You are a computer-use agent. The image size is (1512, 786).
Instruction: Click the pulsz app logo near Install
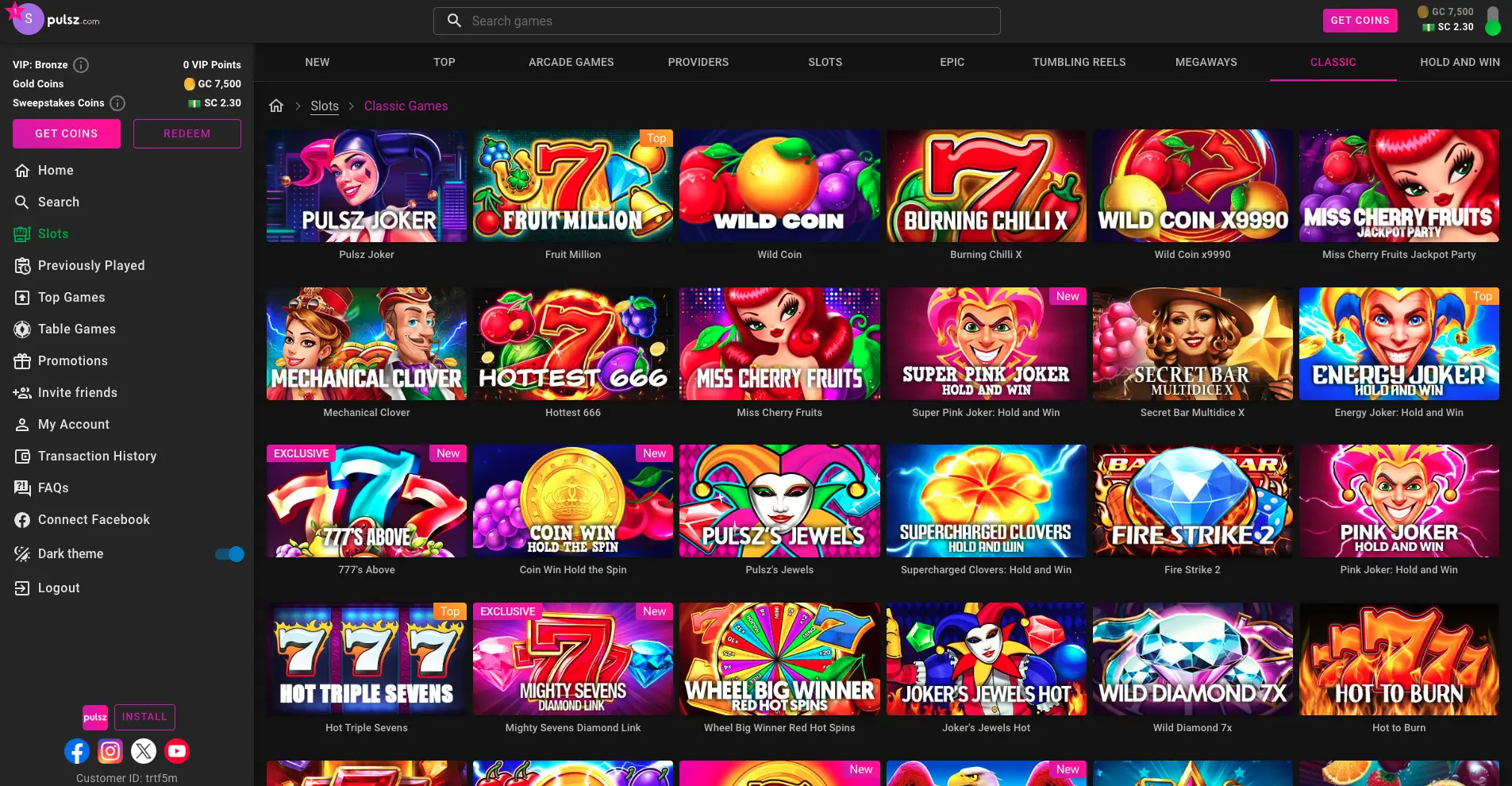click(x=95, y=717)
